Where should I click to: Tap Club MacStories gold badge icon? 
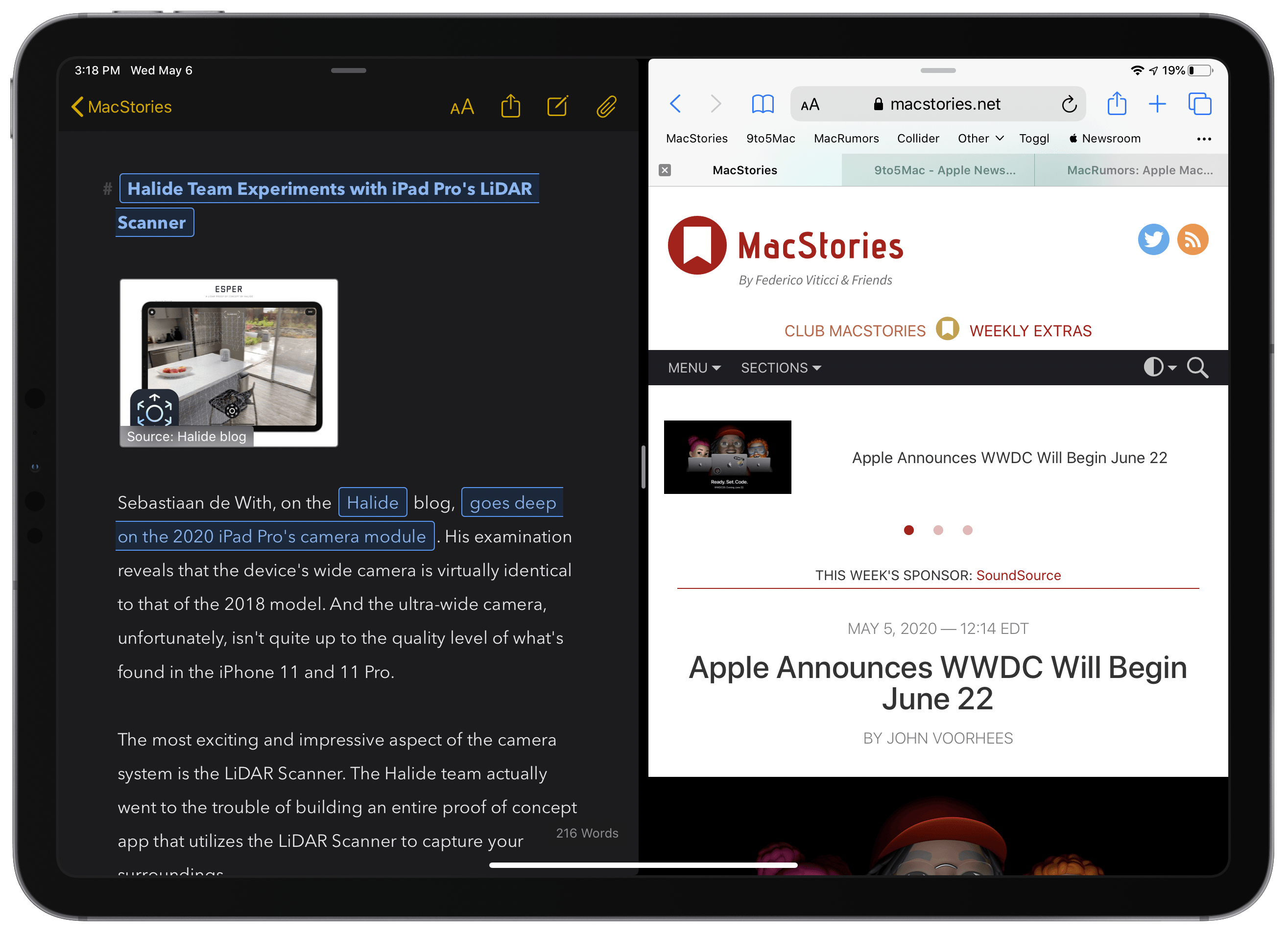point(947,329)
